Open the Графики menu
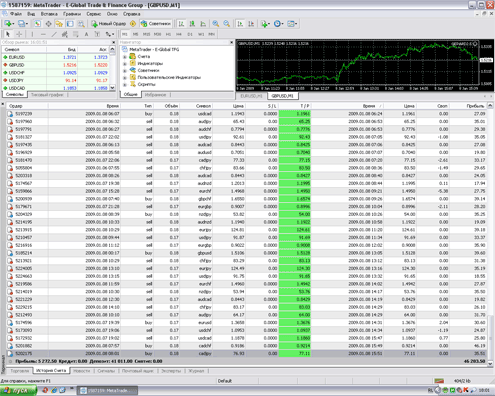The image size is (495, 396). click(72, 14)
